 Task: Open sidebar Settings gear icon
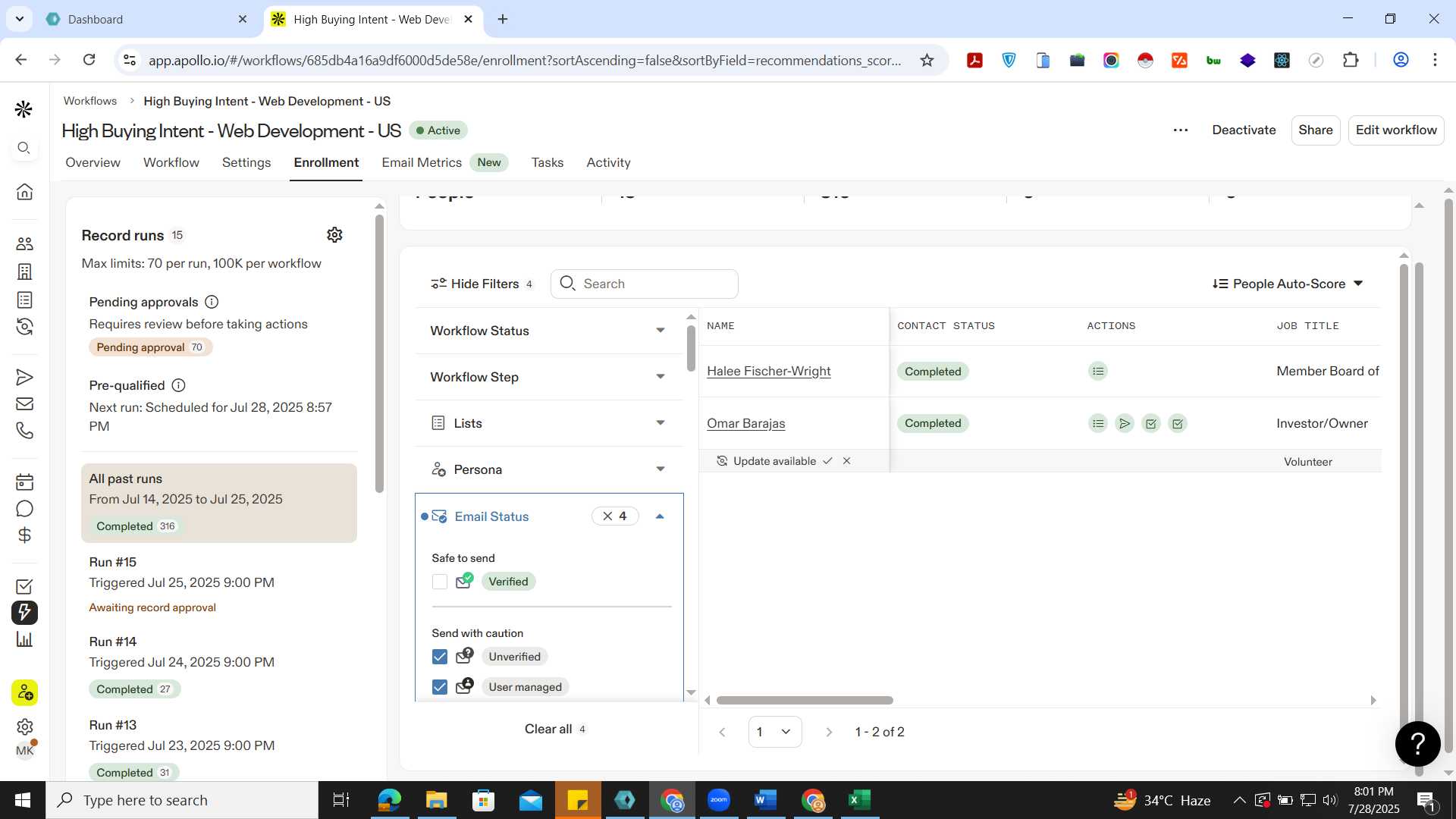coord(24,726)
